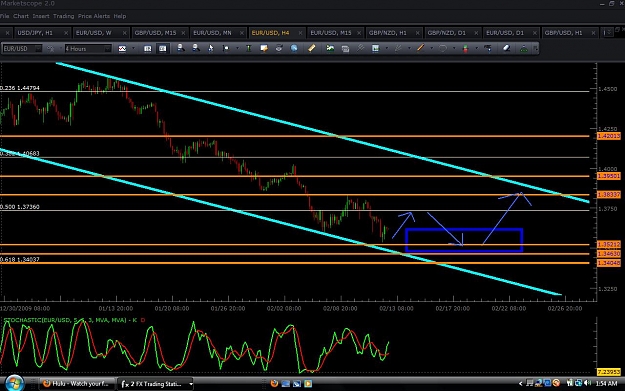
Task: Select the ellipse shape drawing tool
Action: (442, 48)
